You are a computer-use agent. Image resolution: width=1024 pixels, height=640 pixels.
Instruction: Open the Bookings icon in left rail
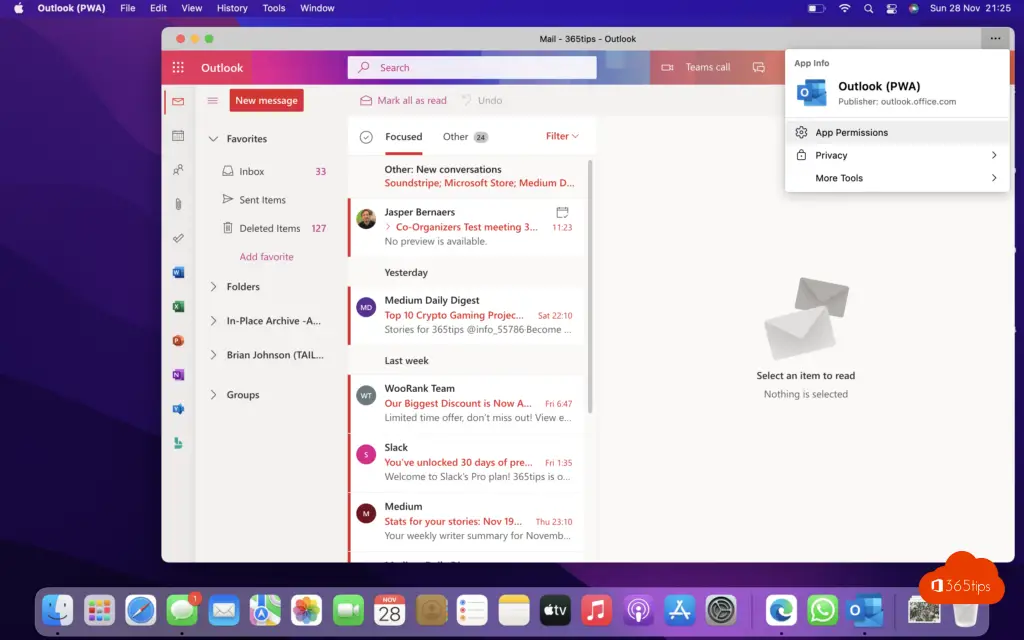(178, 443)
